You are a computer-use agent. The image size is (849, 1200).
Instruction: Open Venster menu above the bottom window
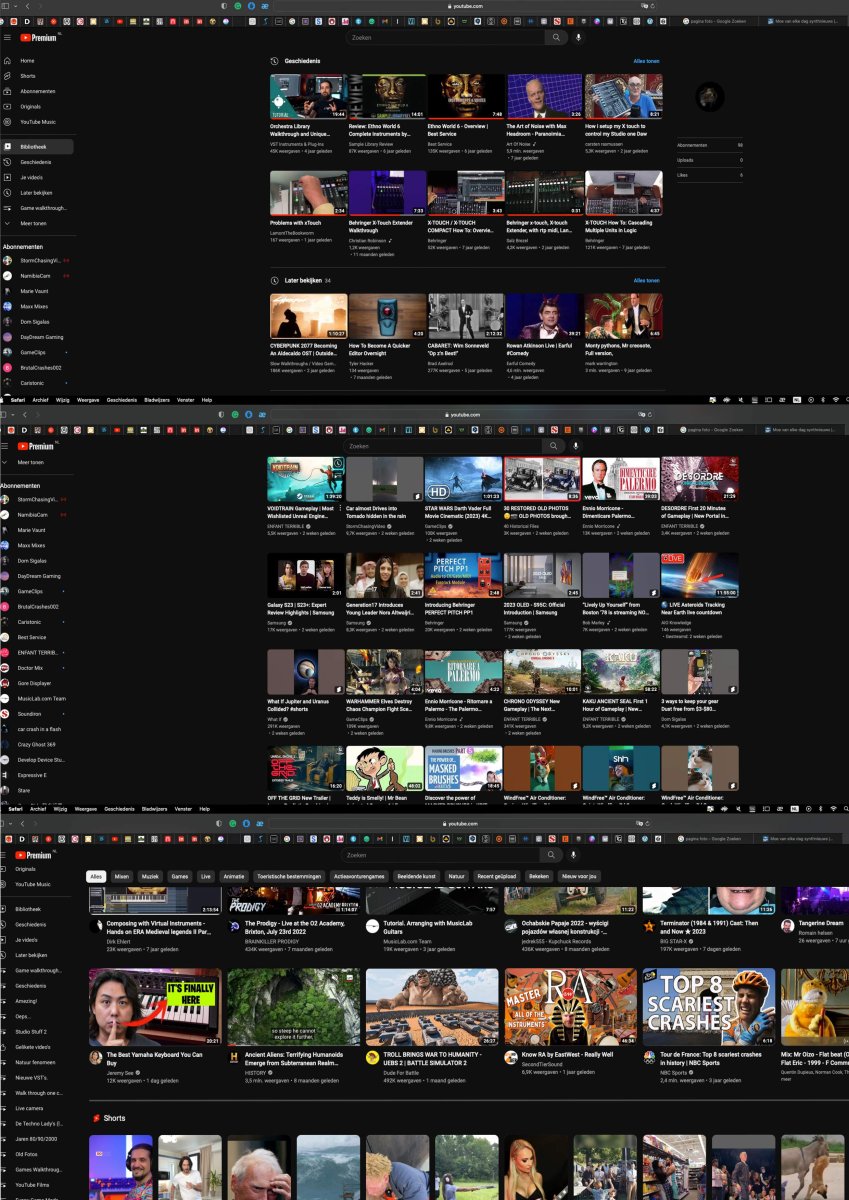(183, 808)
